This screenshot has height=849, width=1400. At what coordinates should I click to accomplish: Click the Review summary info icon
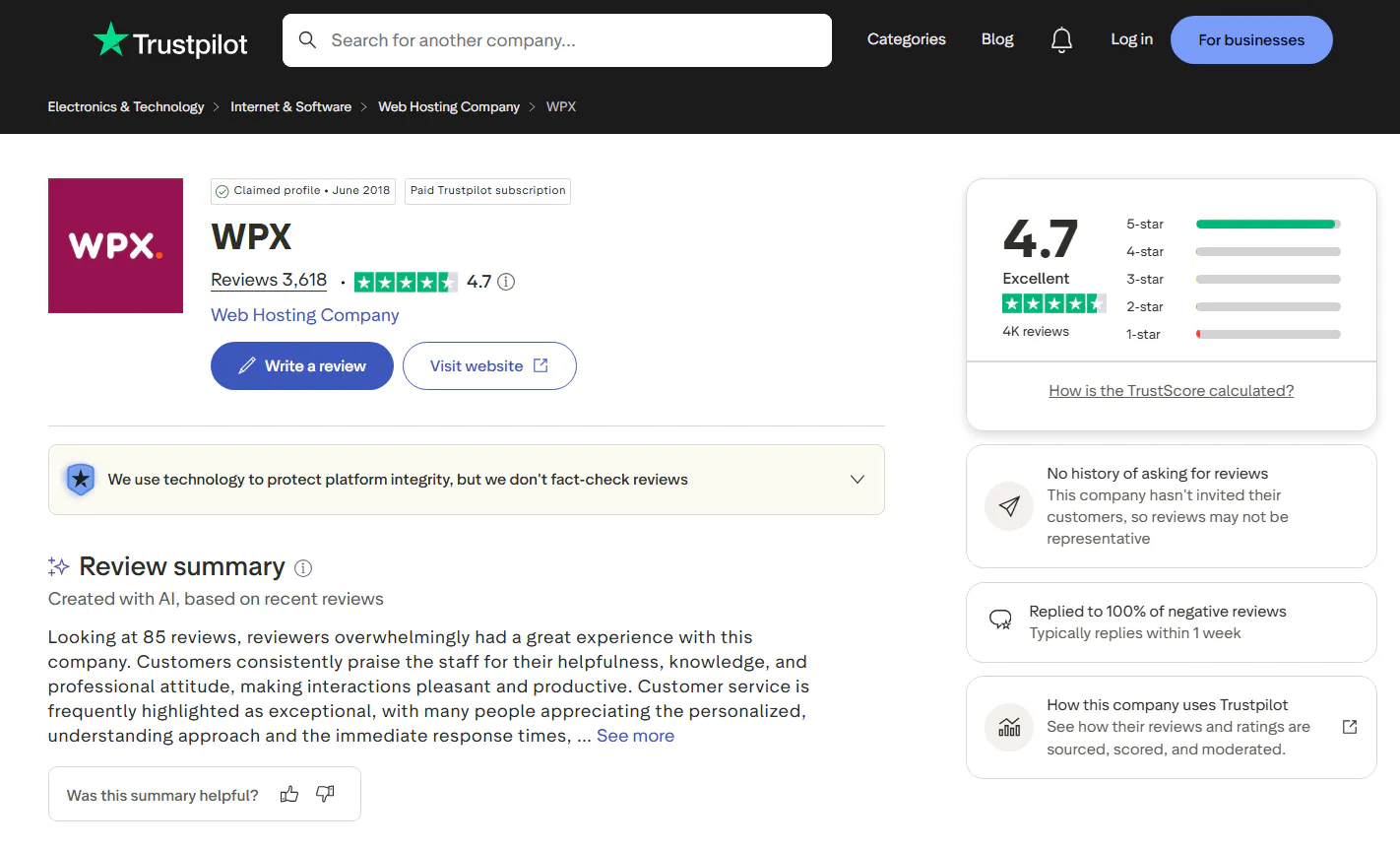click(303, 568)
